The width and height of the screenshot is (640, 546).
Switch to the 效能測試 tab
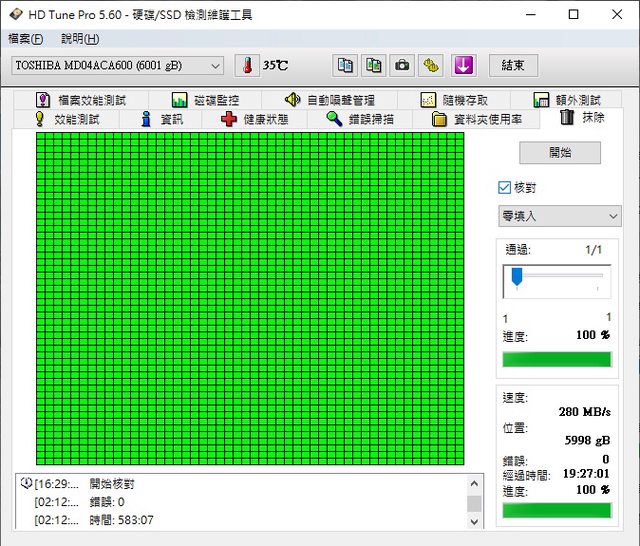click(x=67, y=119)
